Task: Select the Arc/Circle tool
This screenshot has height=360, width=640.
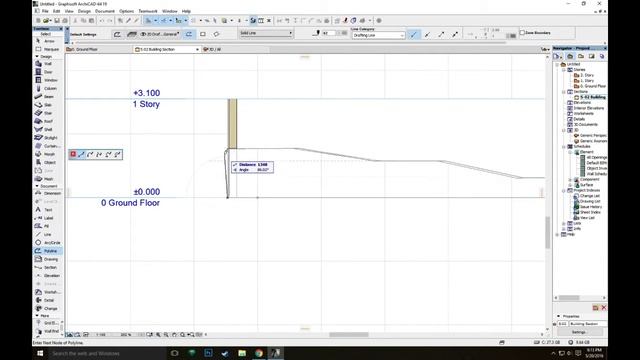Action: point(48,242)
